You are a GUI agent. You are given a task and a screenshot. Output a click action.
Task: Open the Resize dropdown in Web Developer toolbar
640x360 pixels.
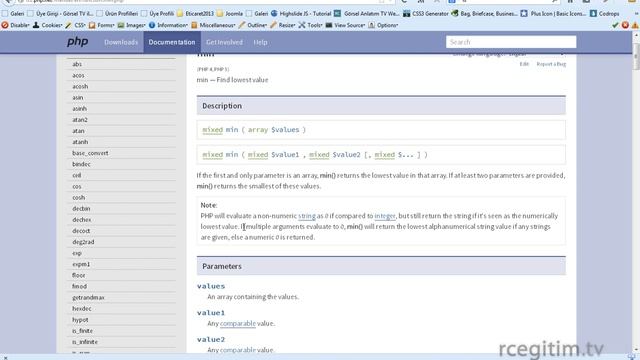pyautogui.click(x=282, y=25)
